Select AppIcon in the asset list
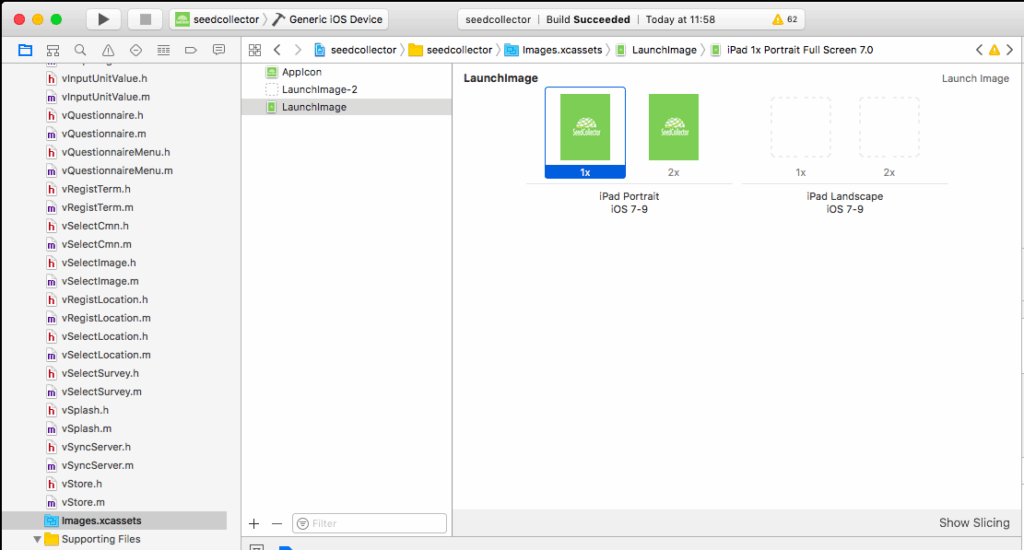Screen dimensions: 1024x550 (x=300, y=72)
